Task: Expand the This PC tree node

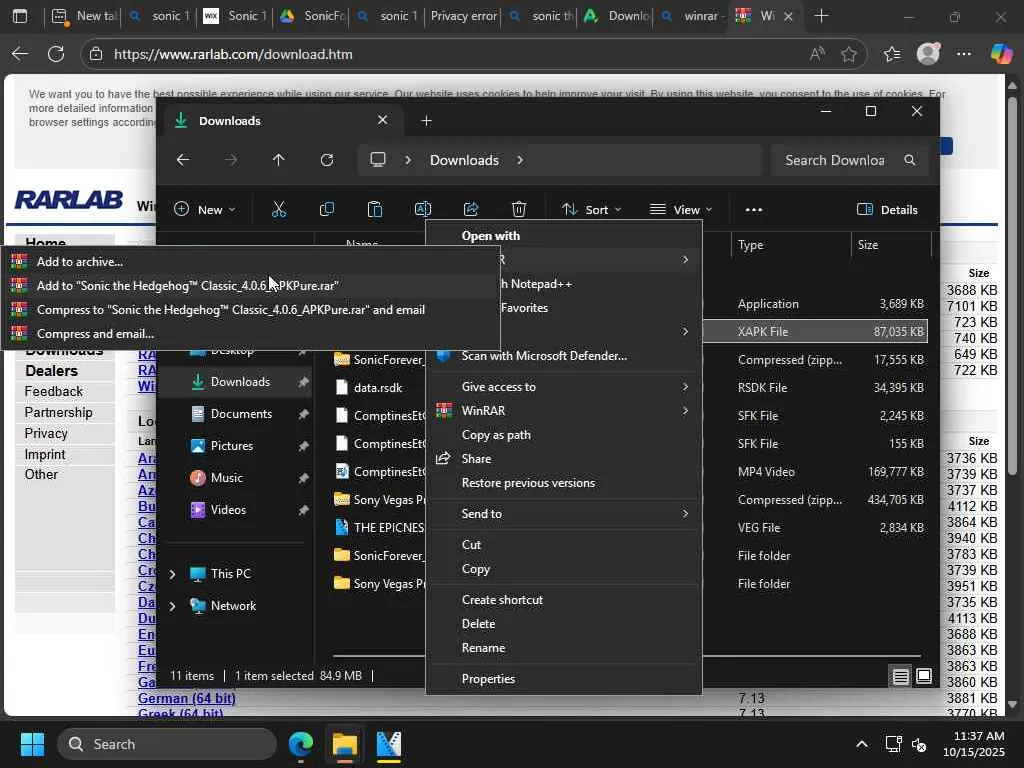Action: click(172, 574)
